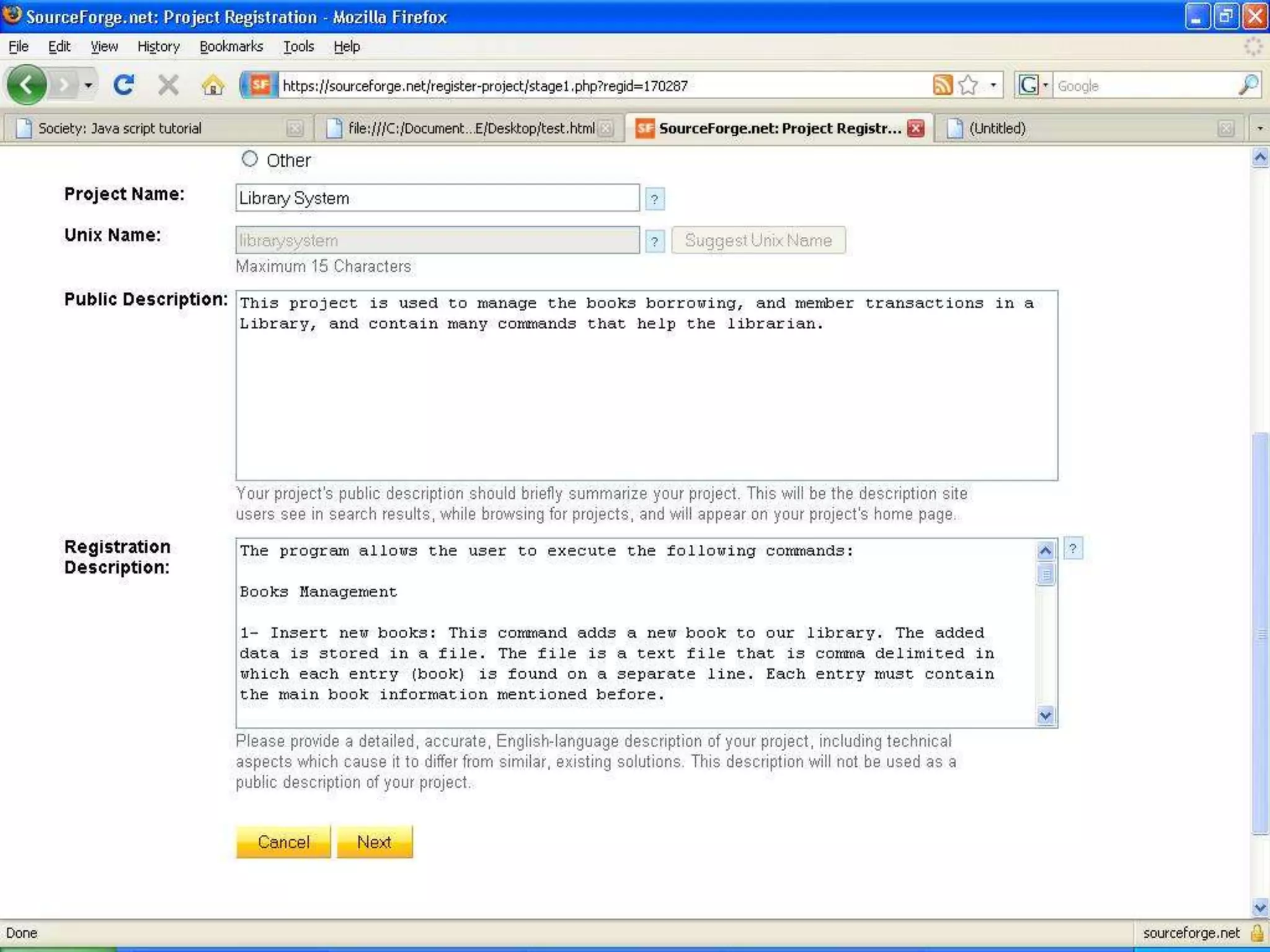1270x952 pixels.
Task: Open help icon next to Project Name
Action: coord(654,199)
